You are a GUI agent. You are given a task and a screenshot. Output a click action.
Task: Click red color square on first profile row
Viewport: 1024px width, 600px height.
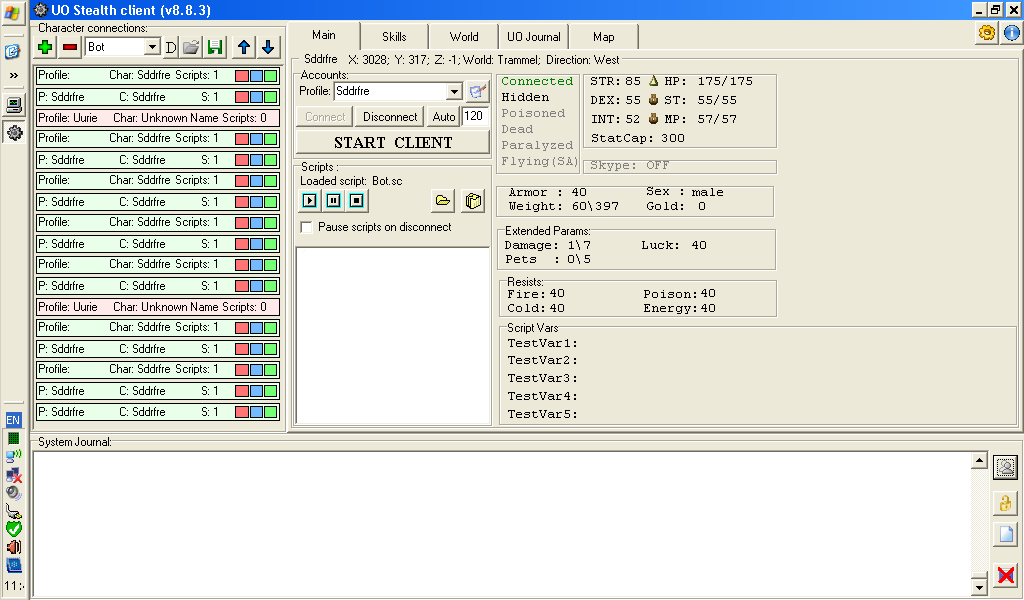click(242, 75)
